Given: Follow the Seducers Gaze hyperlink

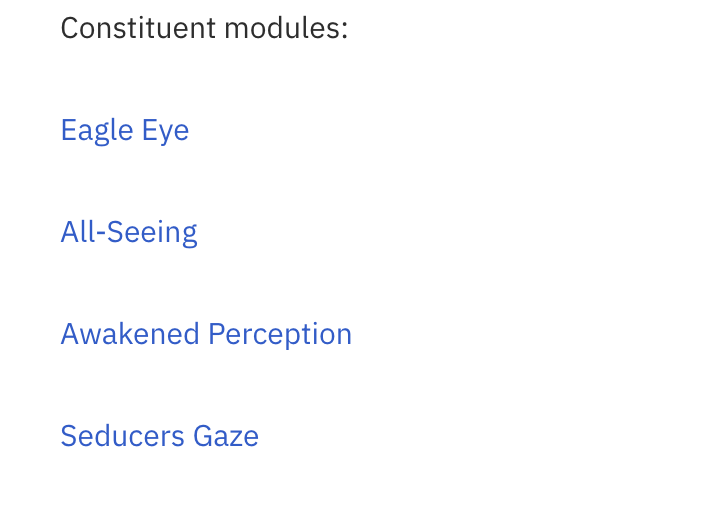Looking at the screenshot, I should pos(160,436).
